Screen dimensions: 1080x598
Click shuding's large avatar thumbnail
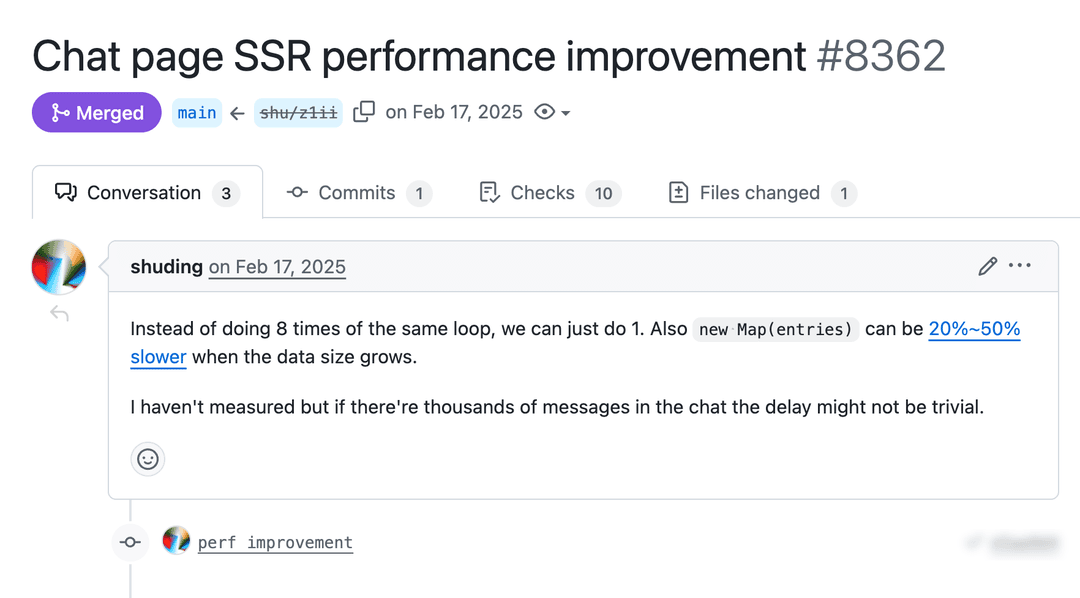point(59,267)
